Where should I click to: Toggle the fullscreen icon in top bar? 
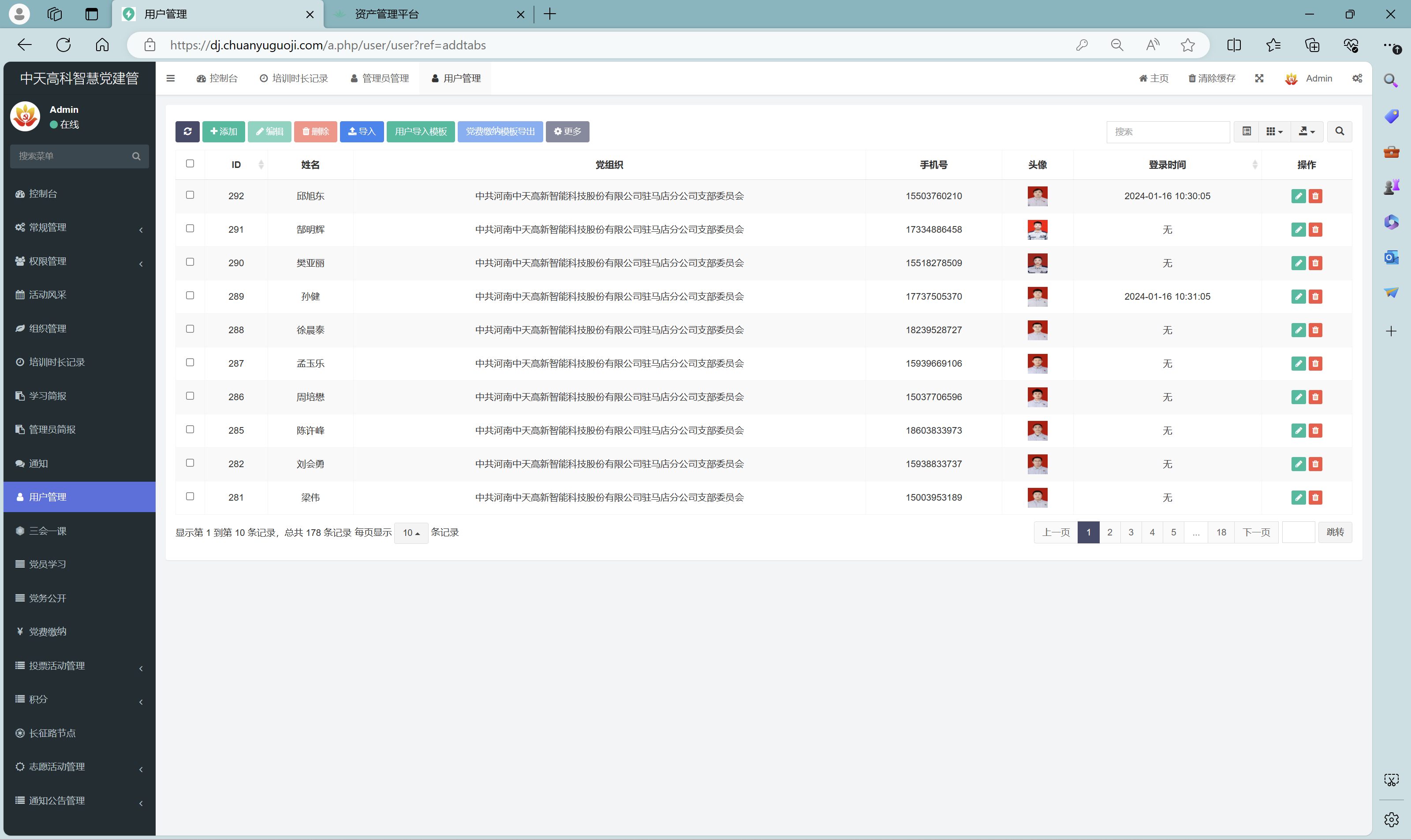point(1259,78)
